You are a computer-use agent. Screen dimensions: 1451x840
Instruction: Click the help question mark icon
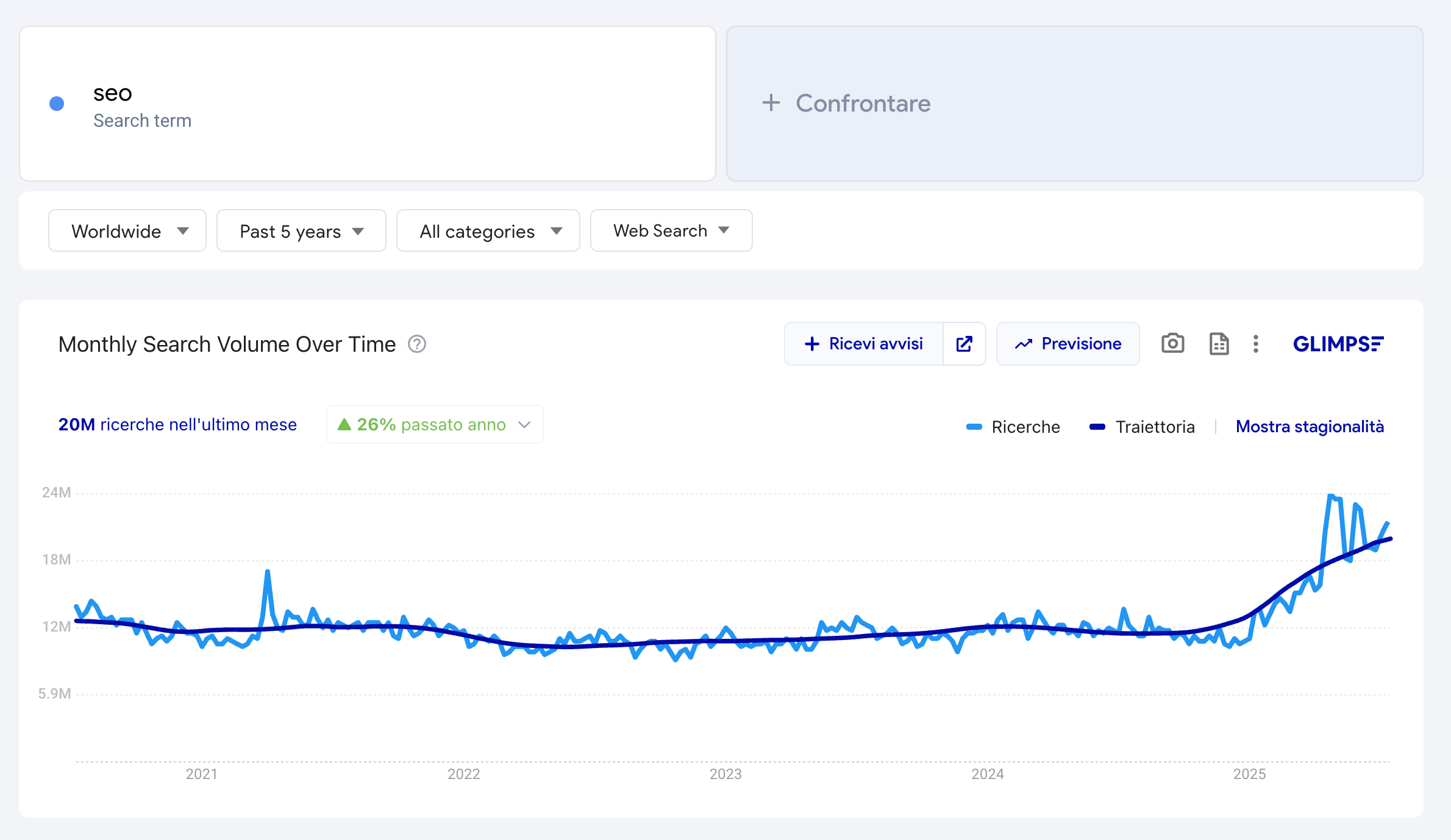[x=417, y=344]
